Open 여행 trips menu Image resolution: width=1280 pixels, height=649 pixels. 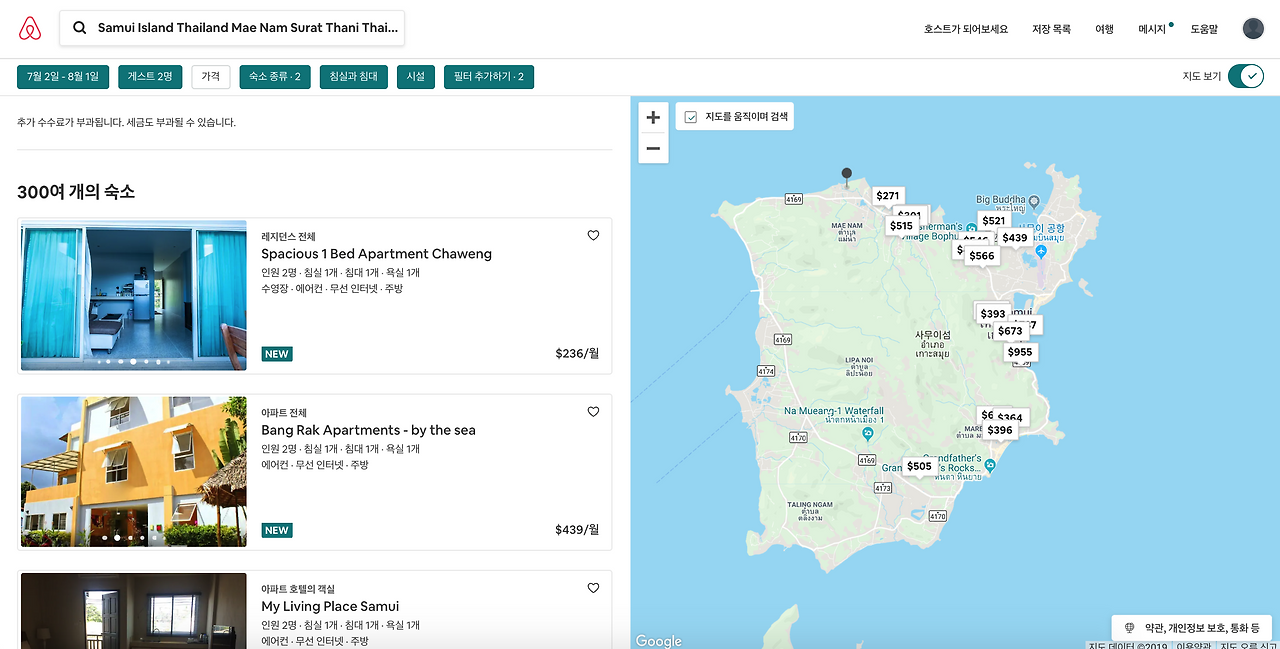coord(1104,29)
